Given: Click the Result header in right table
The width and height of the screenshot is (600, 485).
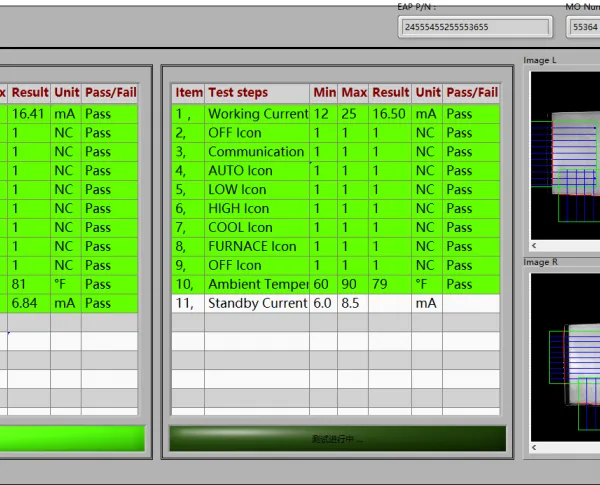Looking at the screenshot, I should tap(390, 93).
